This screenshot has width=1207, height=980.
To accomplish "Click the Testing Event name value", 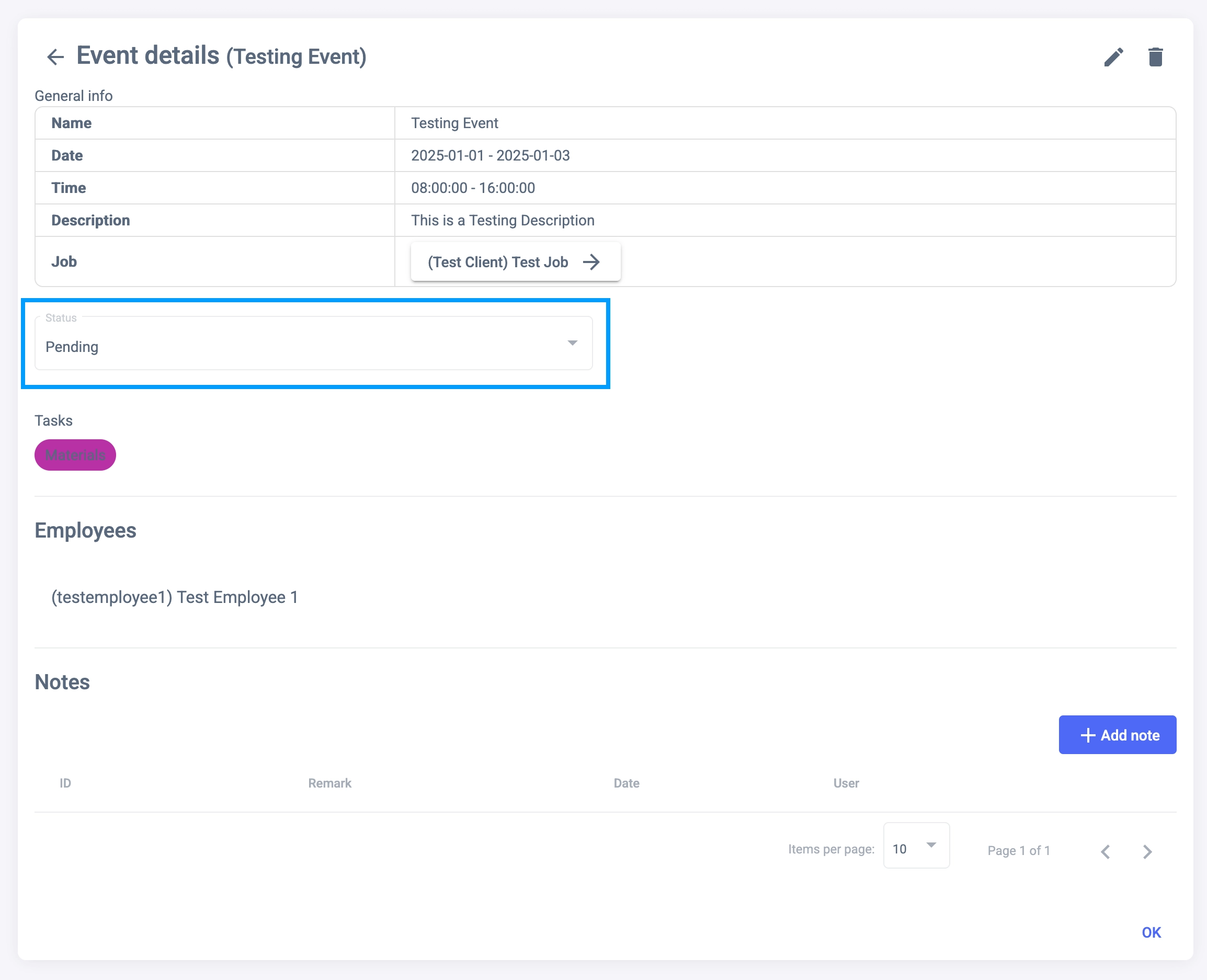I will (x=454, y=123).
